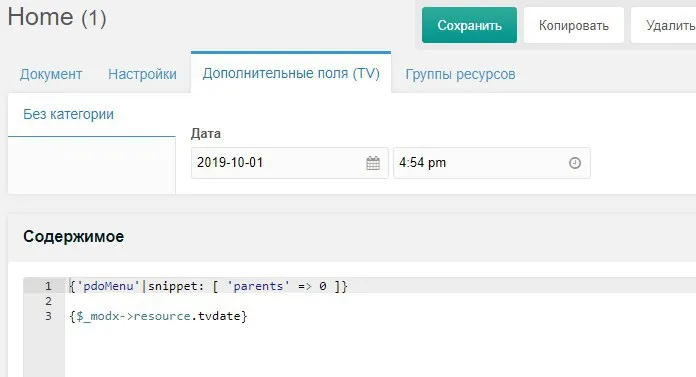Switch to the Документ tab

click(51, 74)
